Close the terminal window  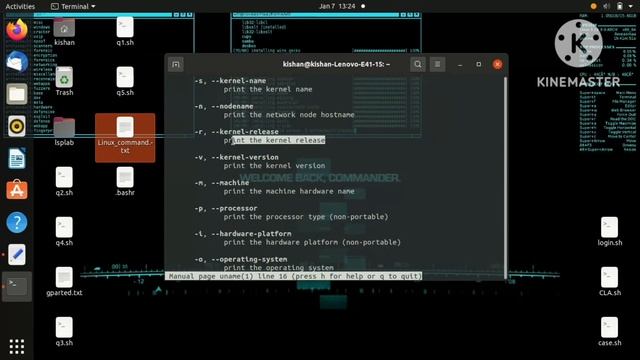coord(497,64)
